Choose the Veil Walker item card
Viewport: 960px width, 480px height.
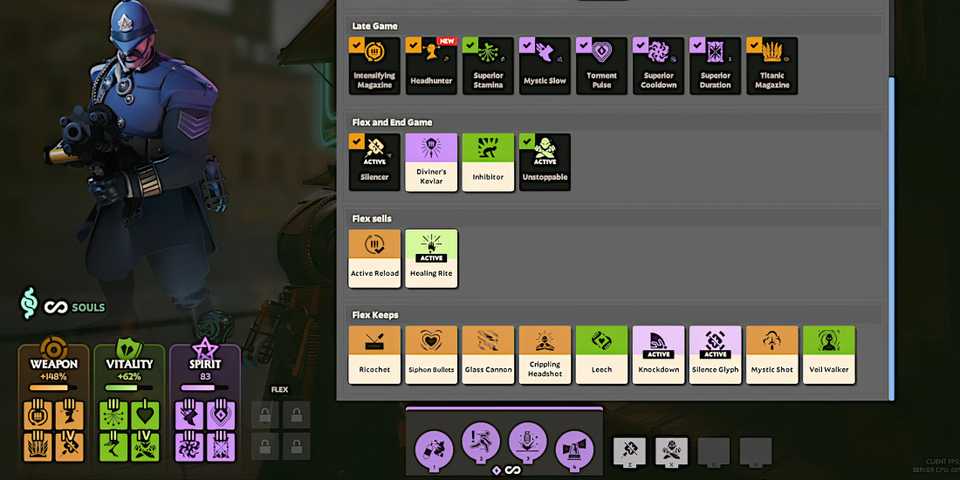829,354
